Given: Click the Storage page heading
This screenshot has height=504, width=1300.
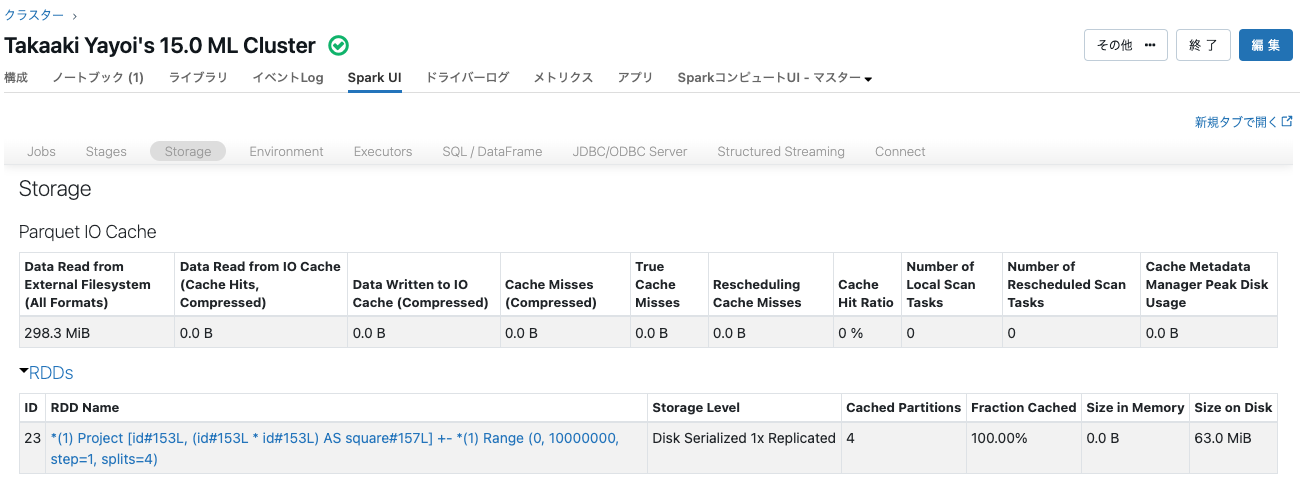Looking at the screenshot, I should (x=55, y=189).
